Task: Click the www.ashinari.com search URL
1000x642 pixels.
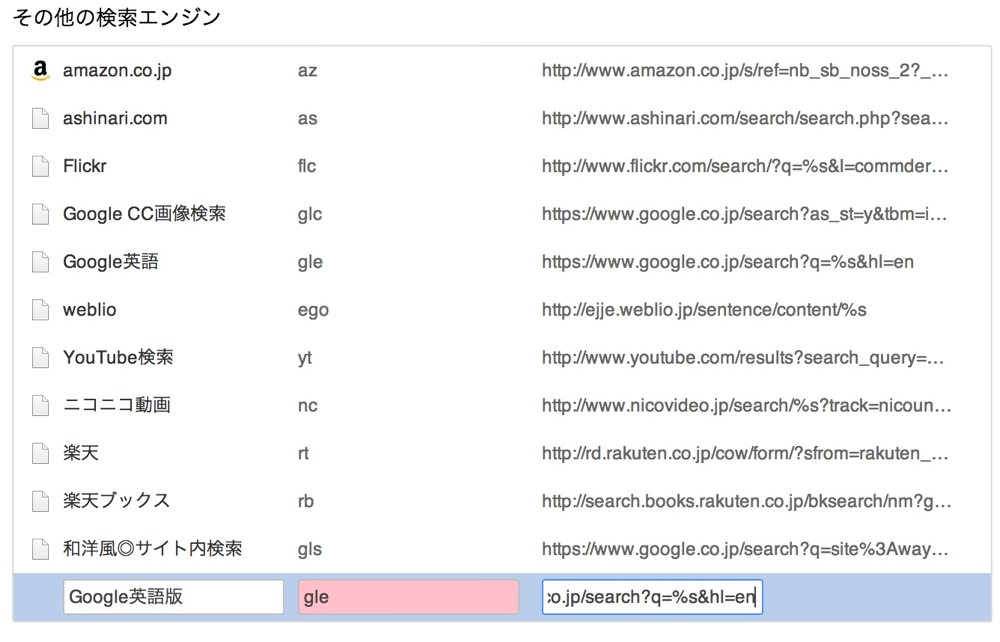Action: point(745,119)
